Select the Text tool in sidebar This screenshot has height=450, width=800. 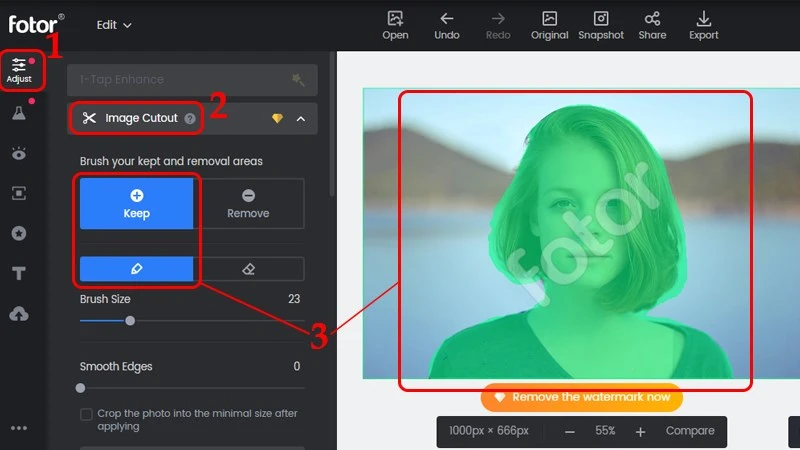click(19, 273)
